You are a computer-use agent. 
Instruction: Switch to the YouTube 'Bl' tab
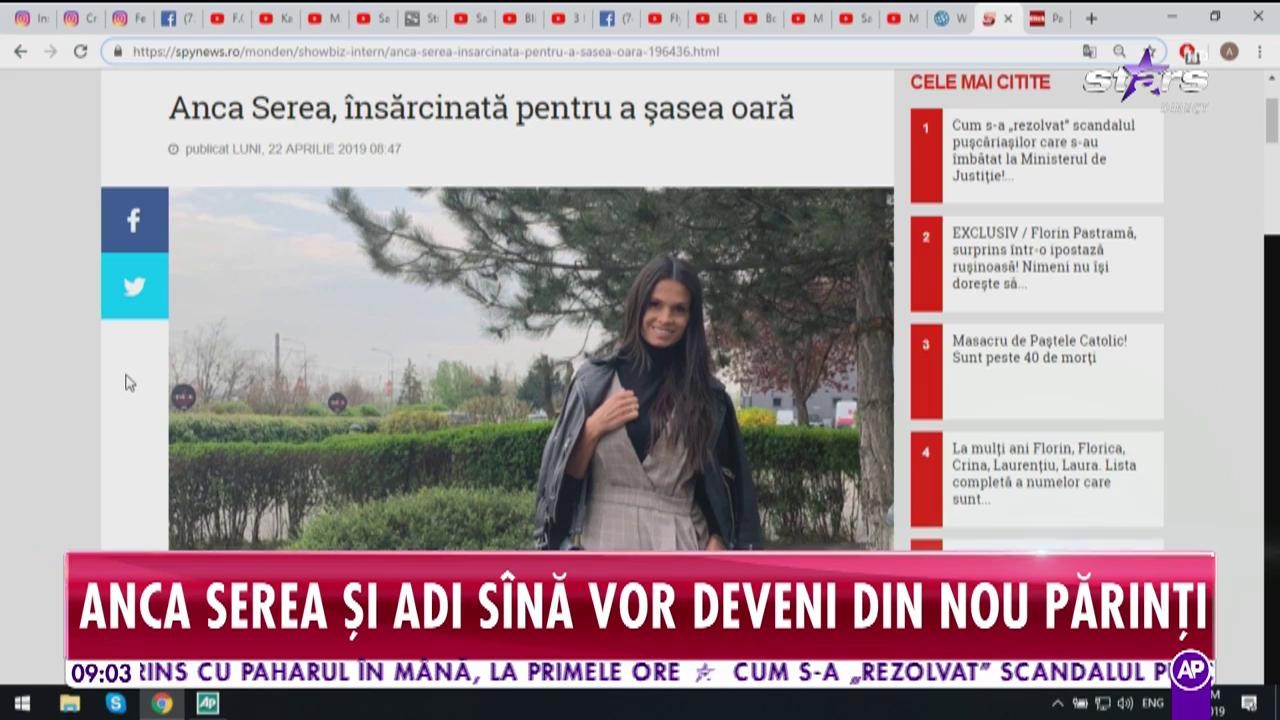tap(520, 18)
